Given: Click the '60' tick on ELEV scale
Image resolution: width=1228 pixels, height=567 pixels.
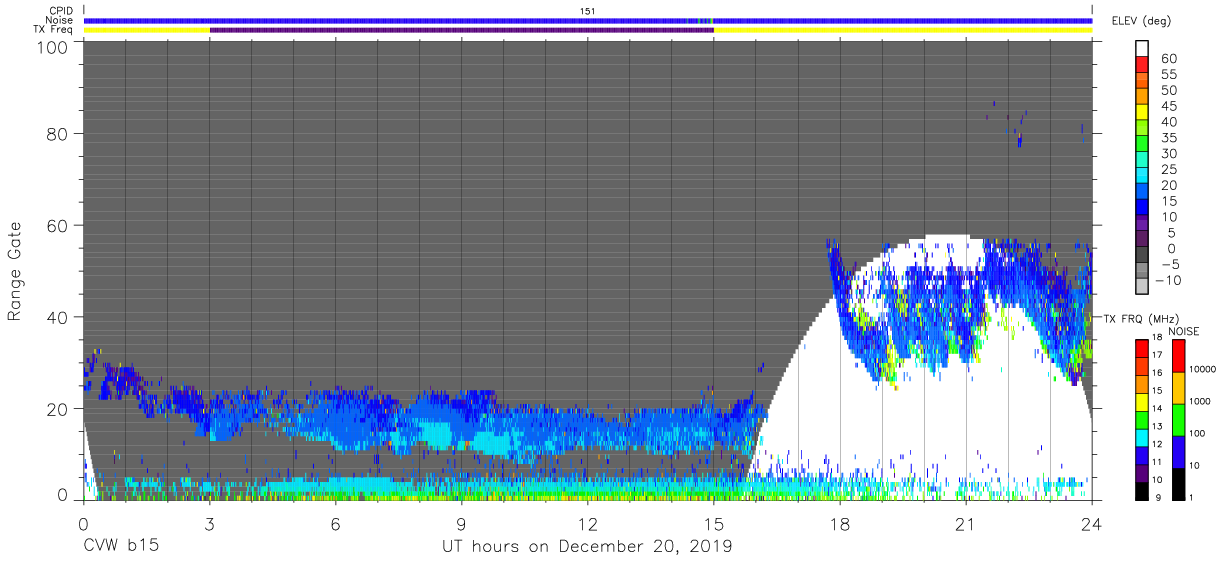Looking at the screenshot, I should pos(1167,58).
